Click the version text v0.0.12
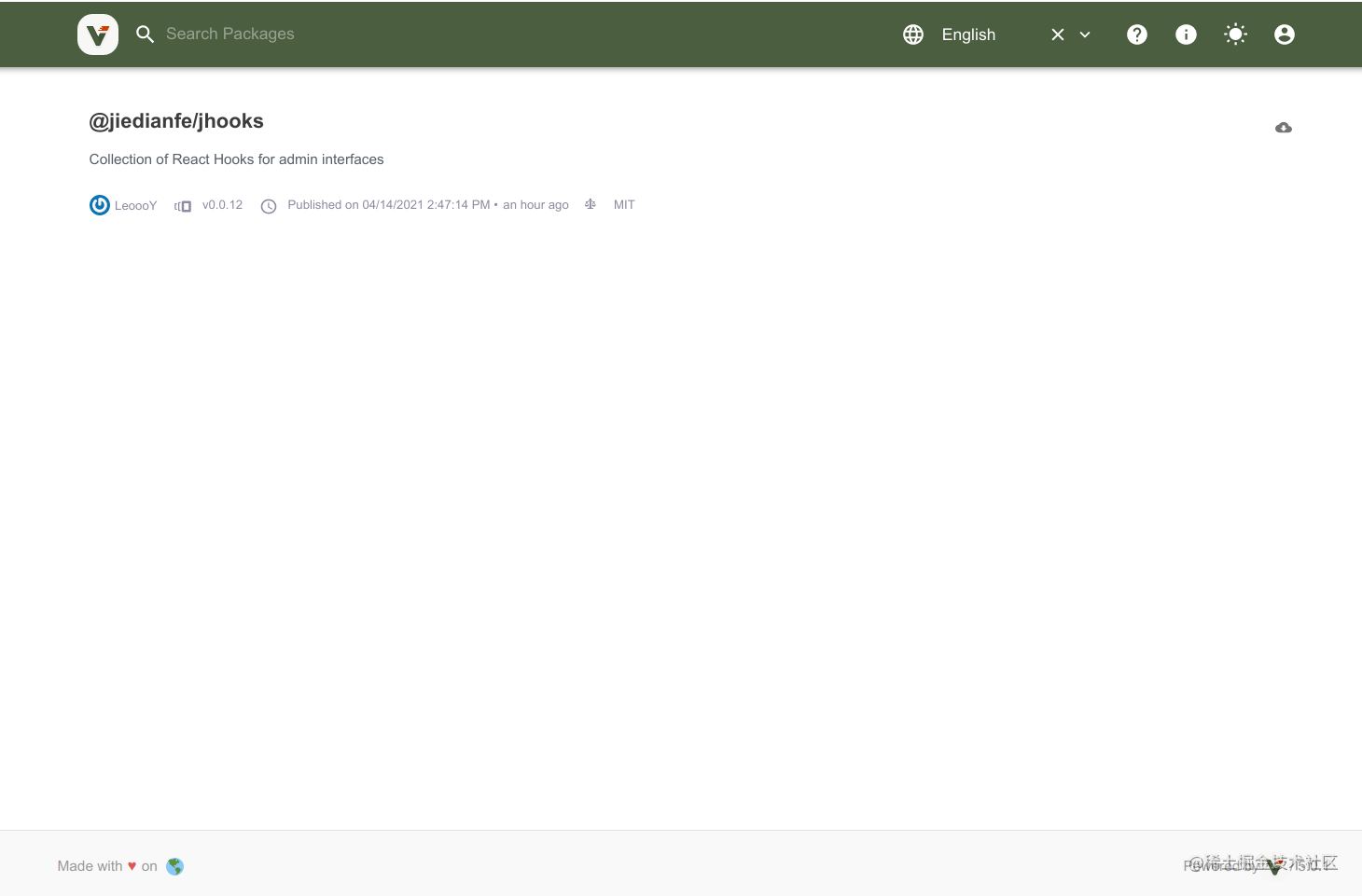The height and width of the screenshot is (896, 1362). [x=222, y=205]
